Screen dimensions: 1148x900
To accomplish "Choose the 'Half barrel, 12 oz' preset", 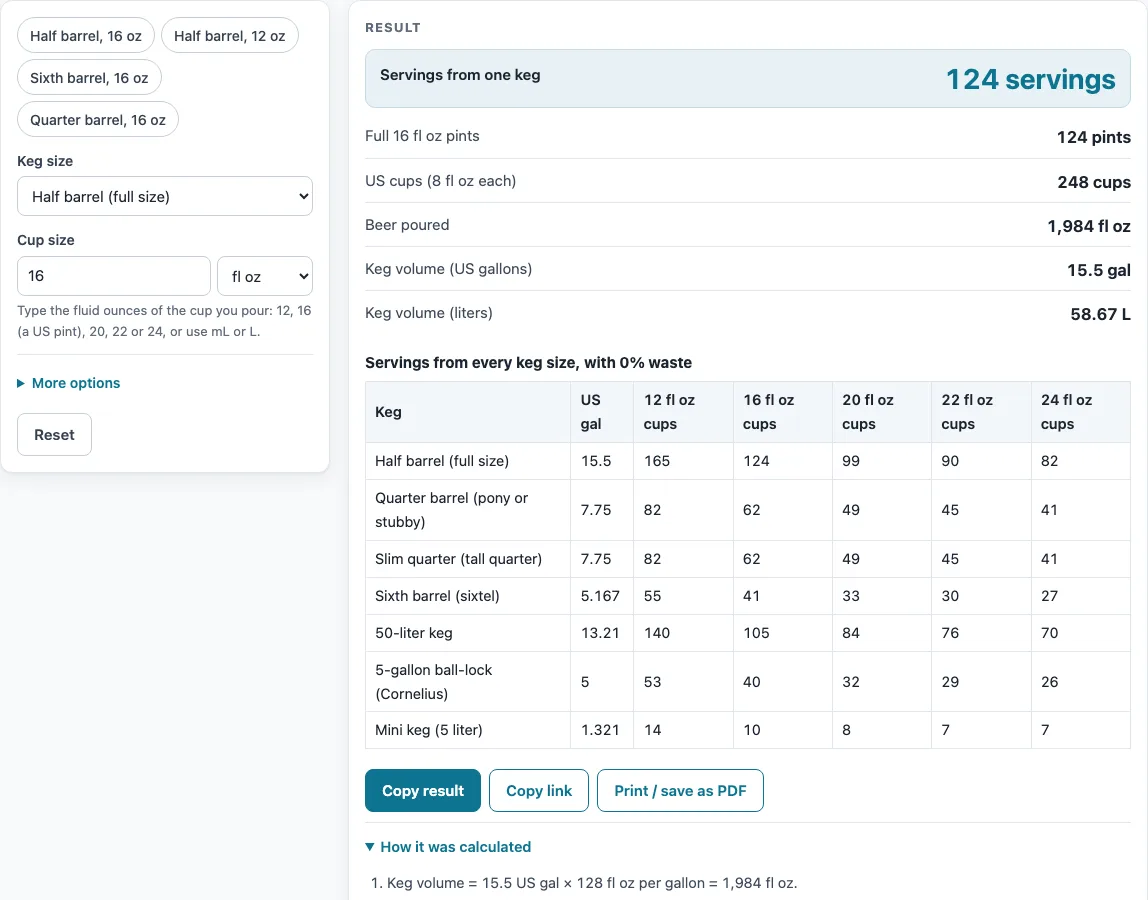I will pos(229,36).
